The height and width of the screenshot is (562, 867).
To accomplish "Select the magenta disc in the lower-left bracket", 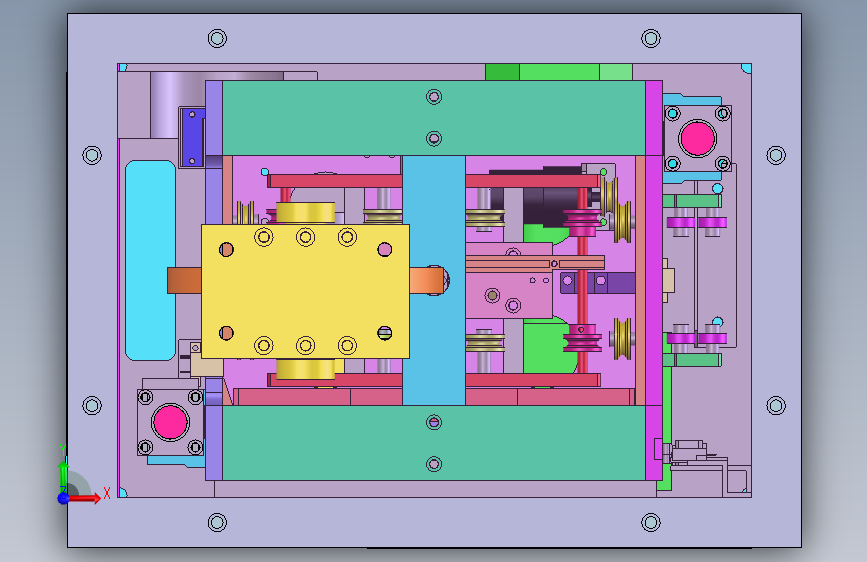I will [x=170, y=422].
